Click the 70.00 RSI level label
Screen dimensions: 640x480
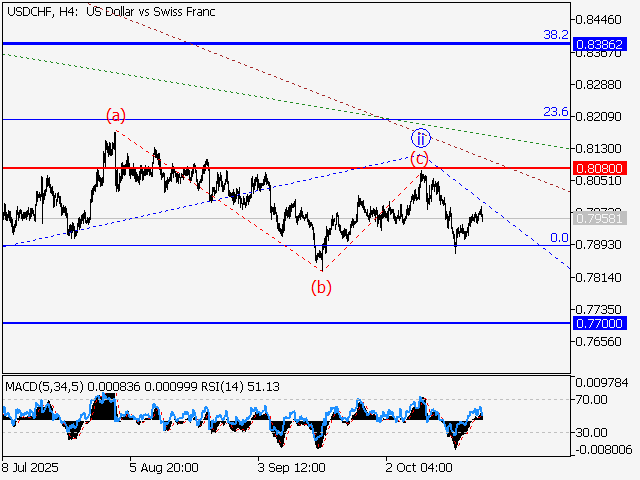coord(592,400)
